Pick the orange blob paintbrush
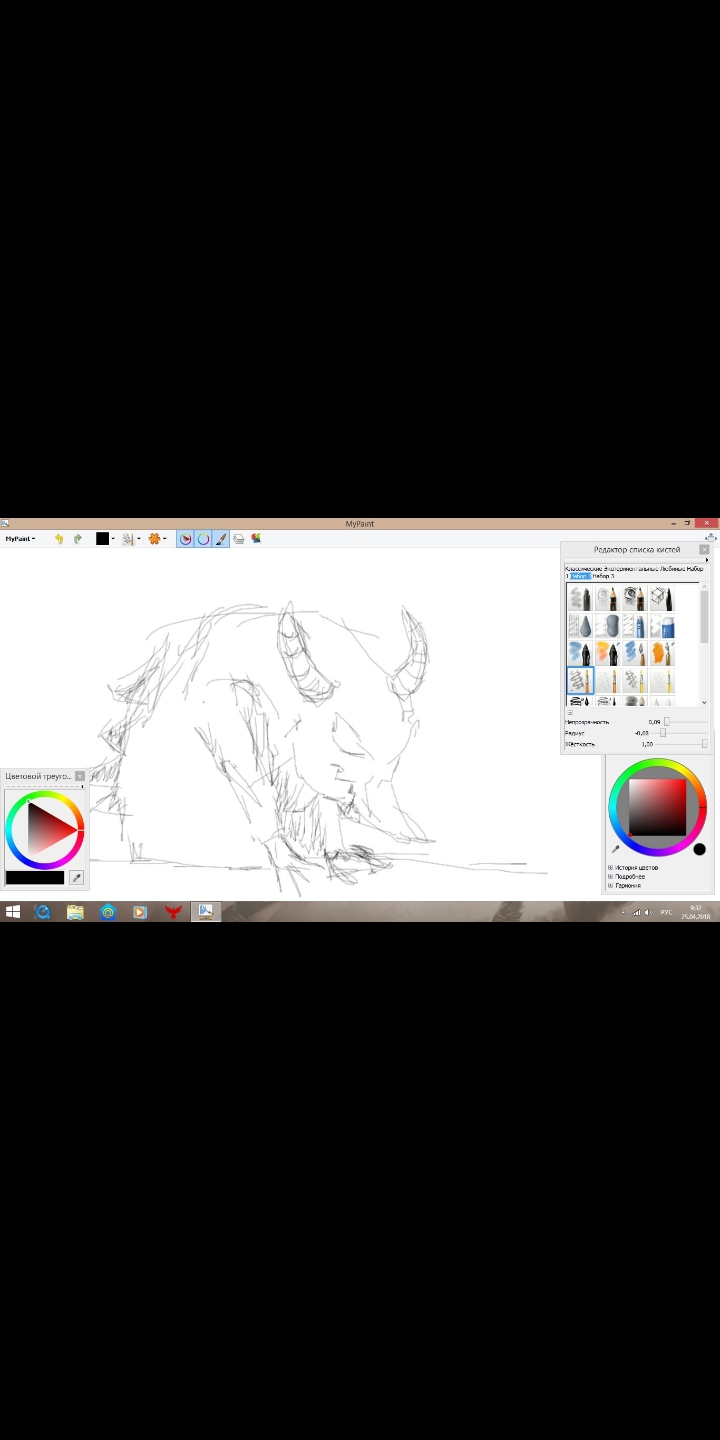 [x=662, y=653]
